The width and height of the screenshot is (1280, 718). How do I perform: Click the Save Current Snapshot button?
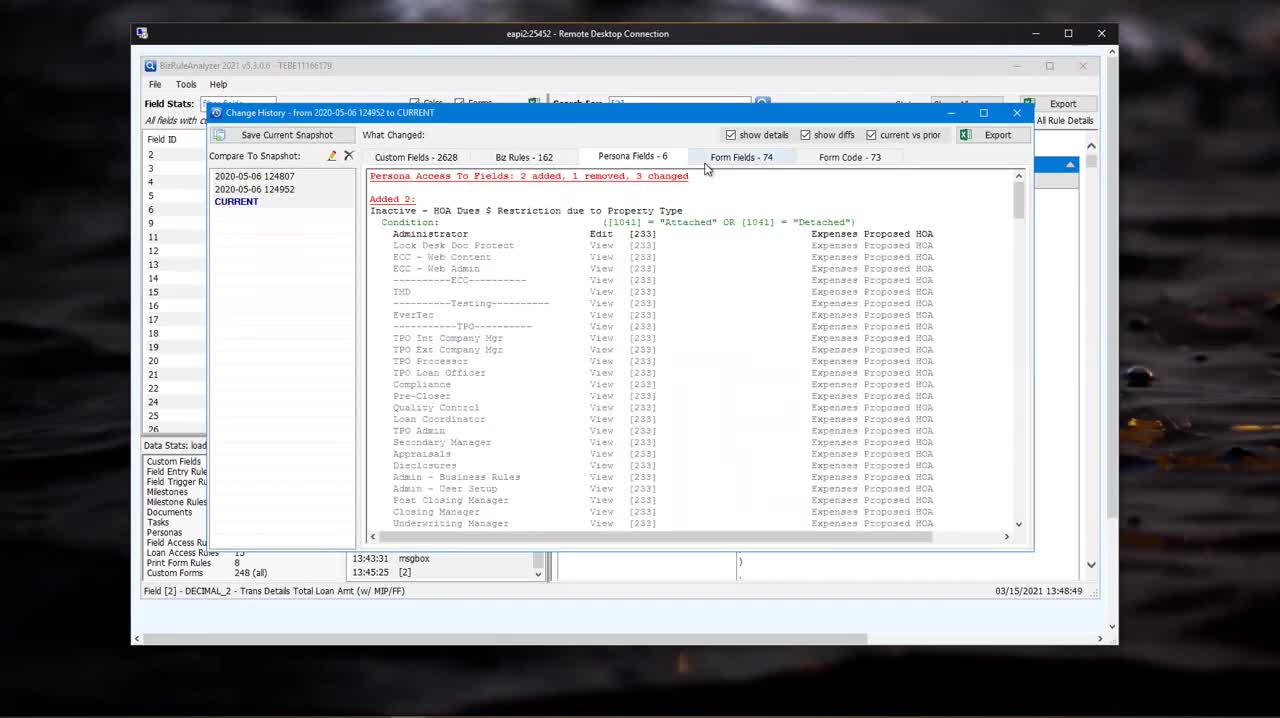(x=283, y=135)
